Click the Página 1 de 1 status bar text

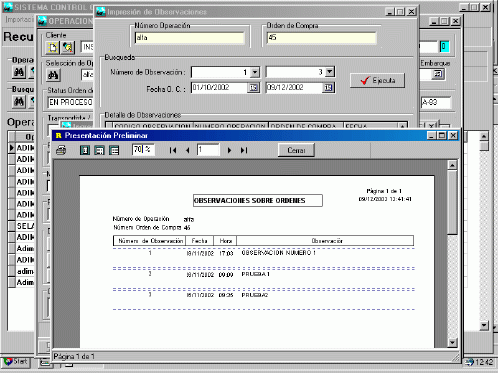74,356
